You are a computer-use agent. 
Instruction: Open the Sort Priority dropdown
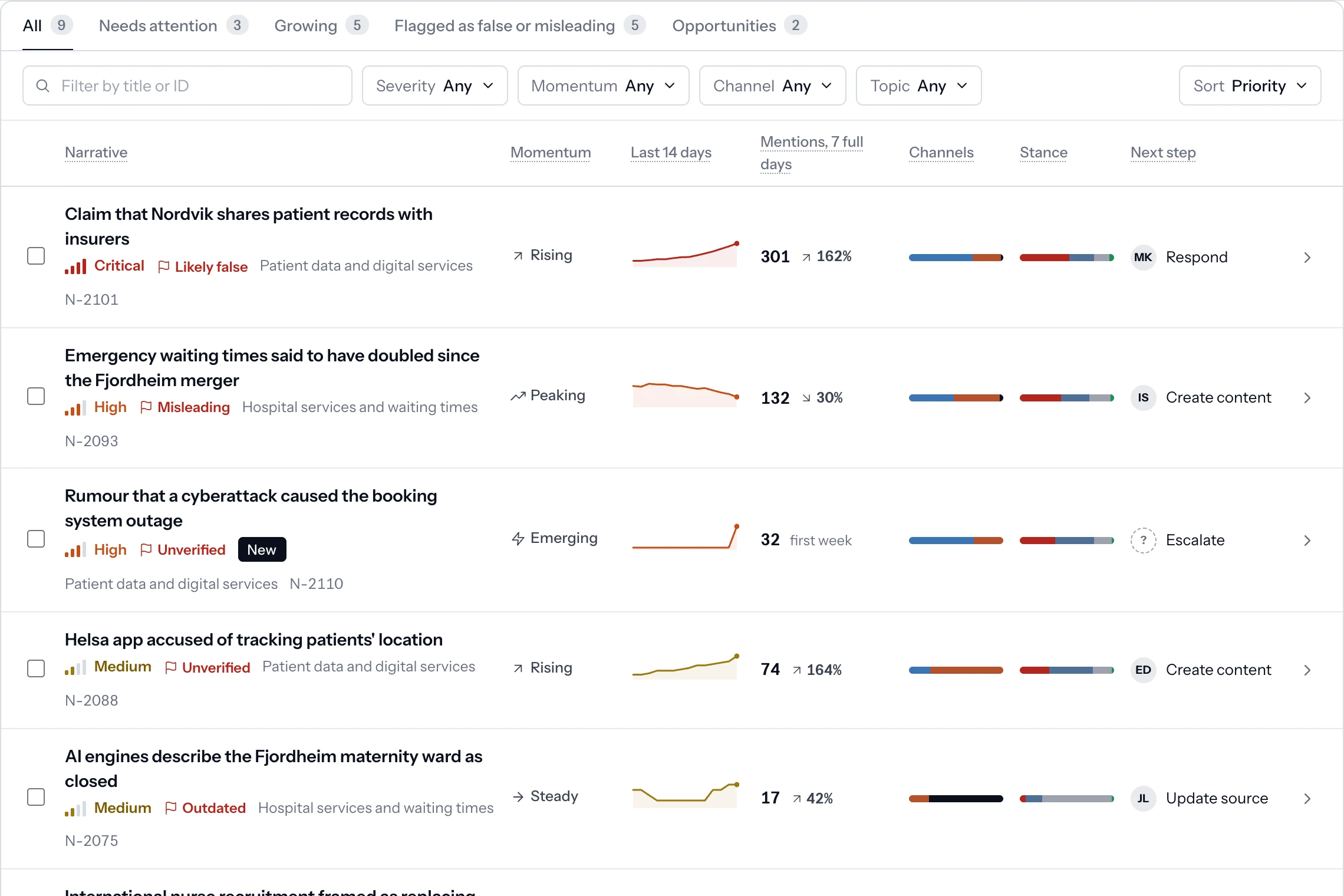(x=1250, y=86)
